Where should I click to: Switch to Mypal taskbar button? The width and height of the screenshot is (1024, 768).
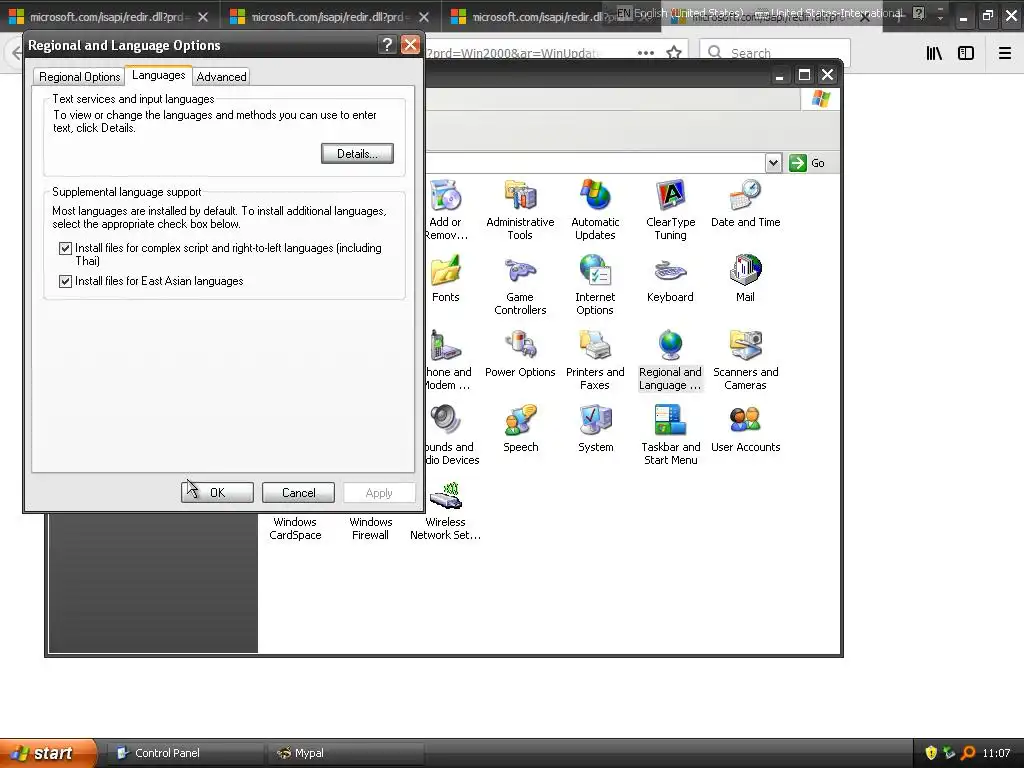(346, 753)
